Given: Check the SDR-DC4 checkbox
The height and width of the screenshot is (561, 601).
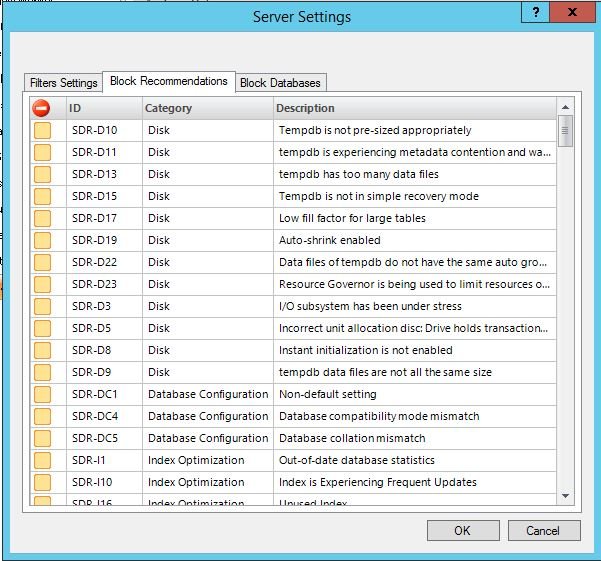Looking at the screenshot, I should [42, 416].
